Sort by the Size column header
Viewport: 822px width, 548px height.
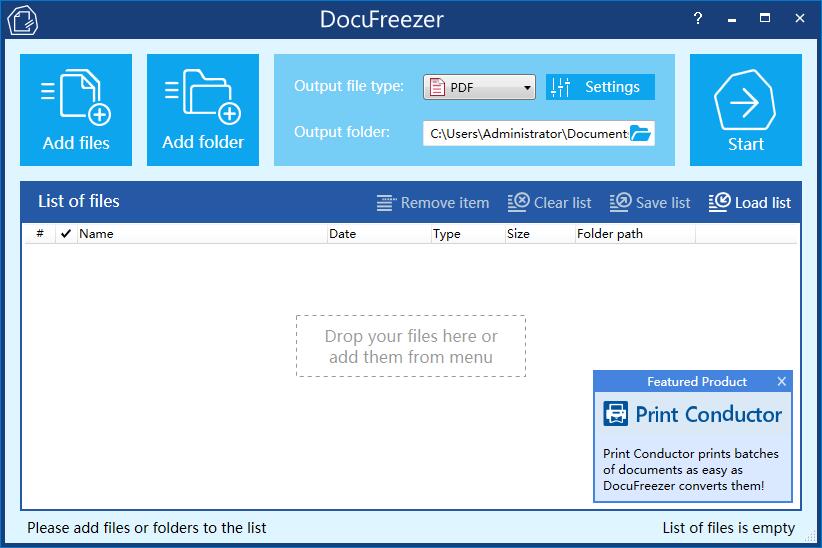[x=540, y=234]
